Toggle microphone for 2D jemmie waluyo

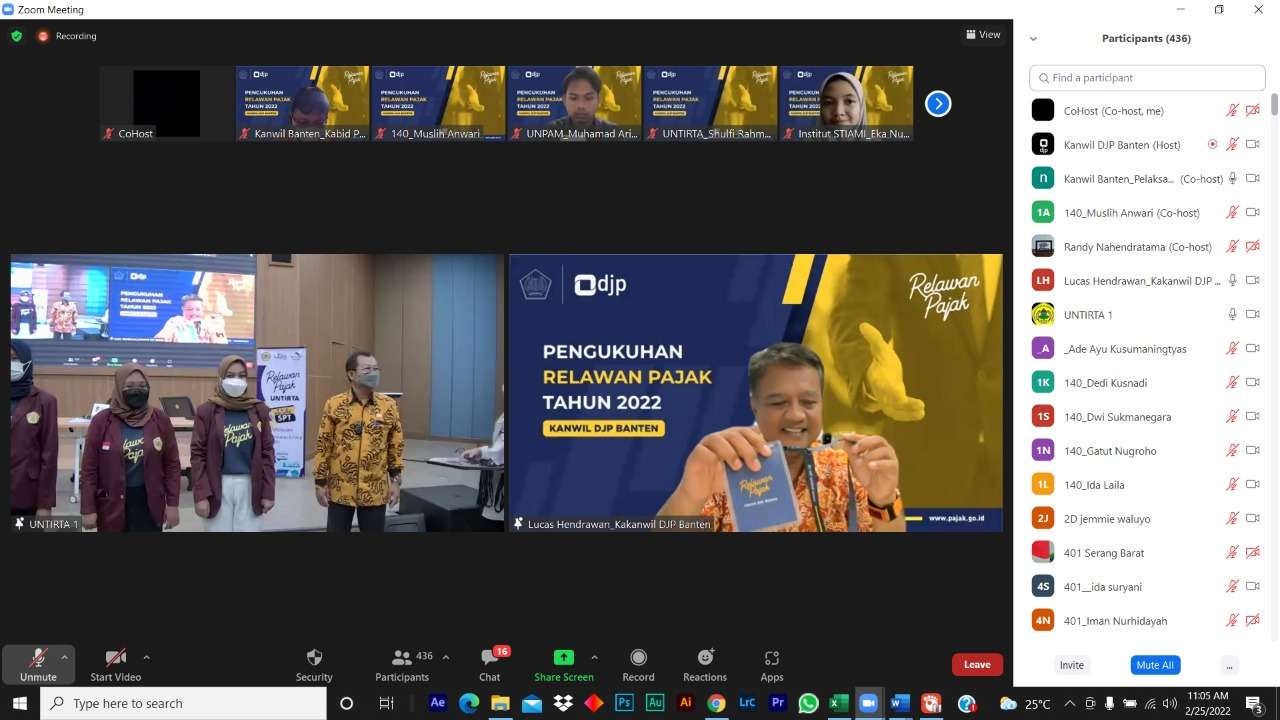coord(1233,518)
